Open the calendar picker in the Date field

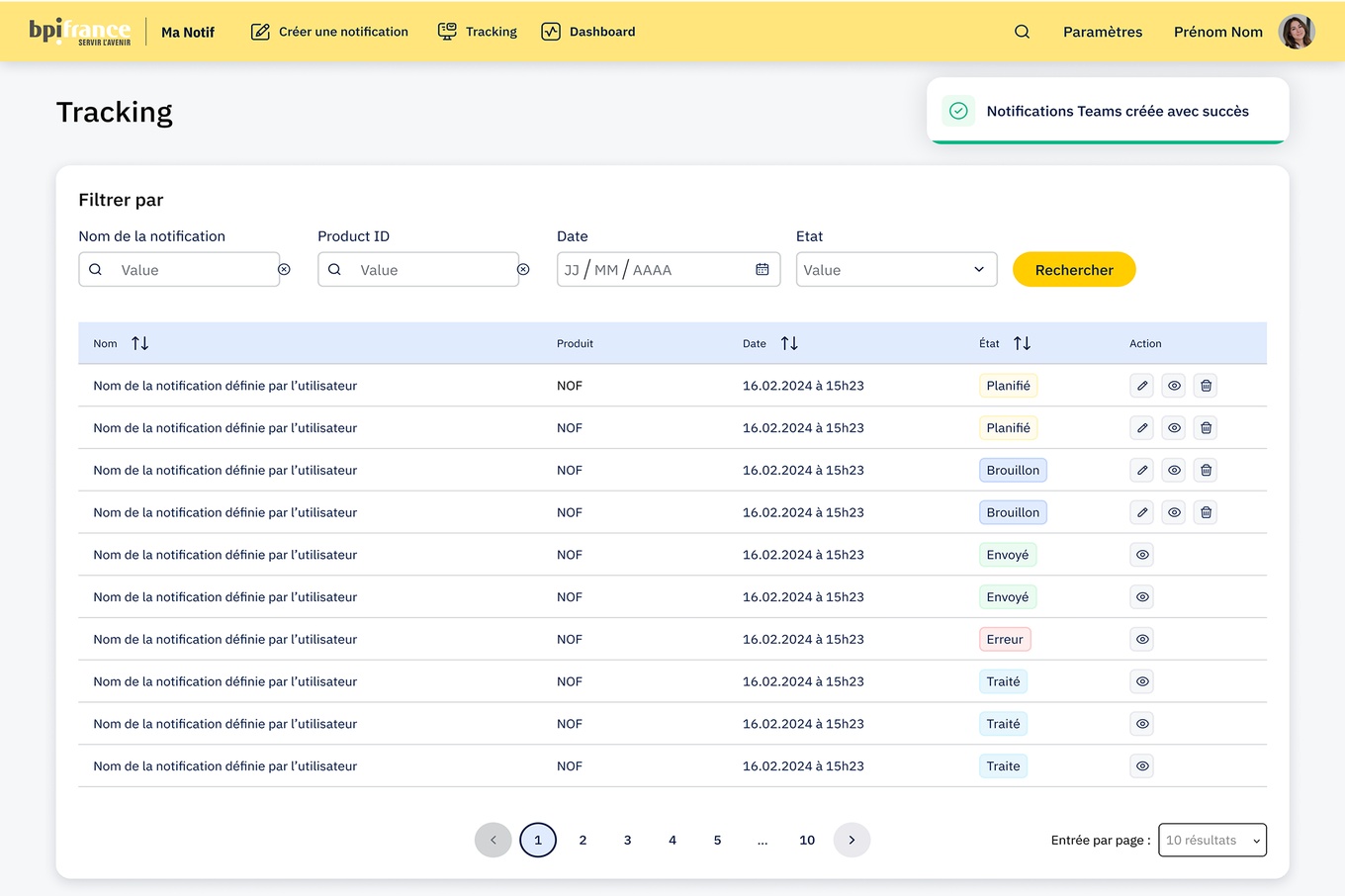pos(762,269)
